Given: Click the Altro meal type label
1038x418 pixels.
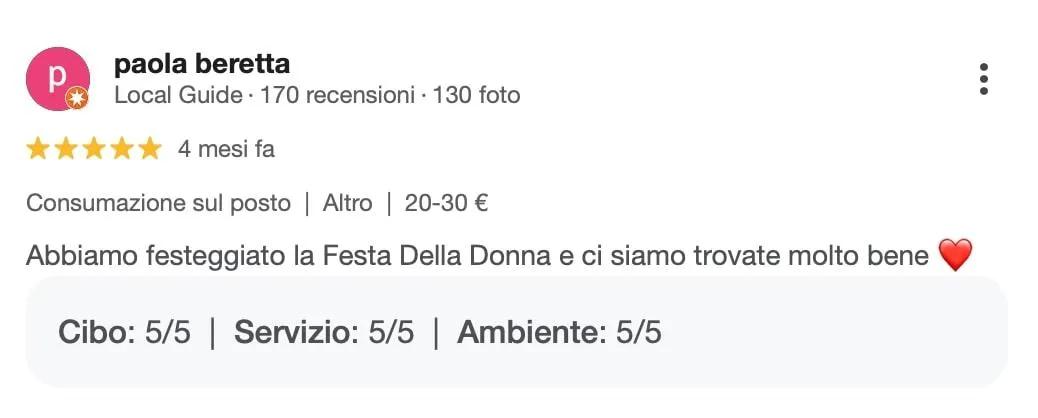Looking at the screenshot, I should pyautogui.click(x=348, y=203).
